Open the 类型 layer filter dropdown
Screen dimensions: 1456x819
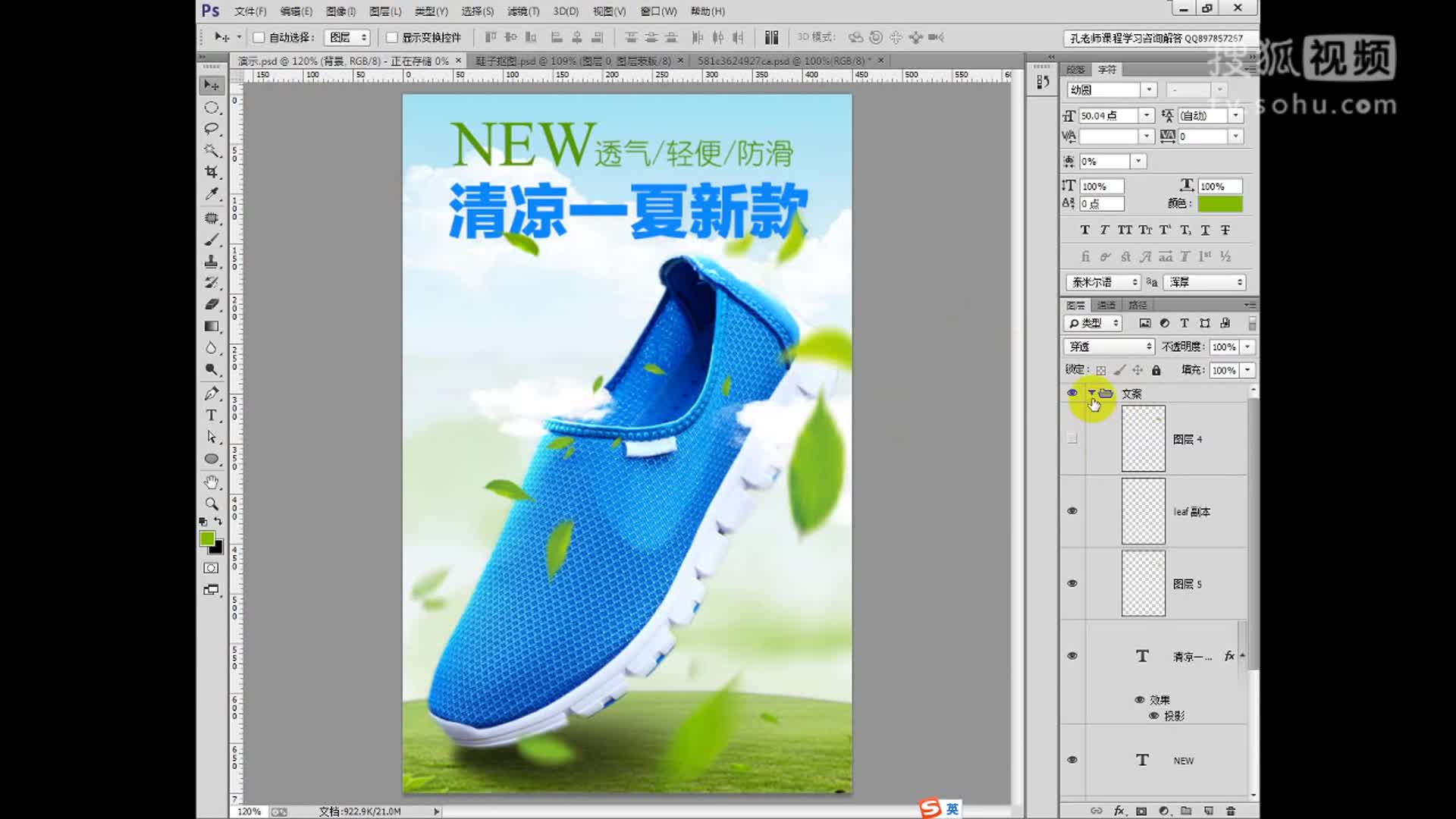pyautogui.click(x=1094, y=323)
